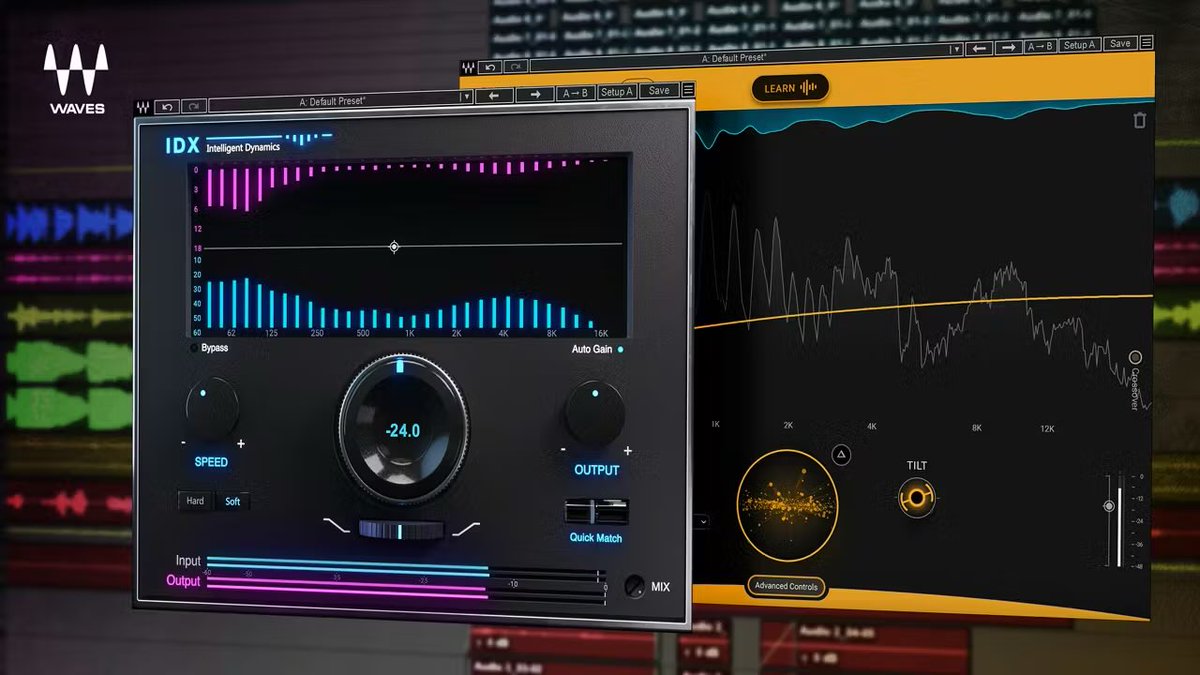Expand small chevron dropdown beside circle display
The image size is (1200, 675).
[x=703, y=521]
